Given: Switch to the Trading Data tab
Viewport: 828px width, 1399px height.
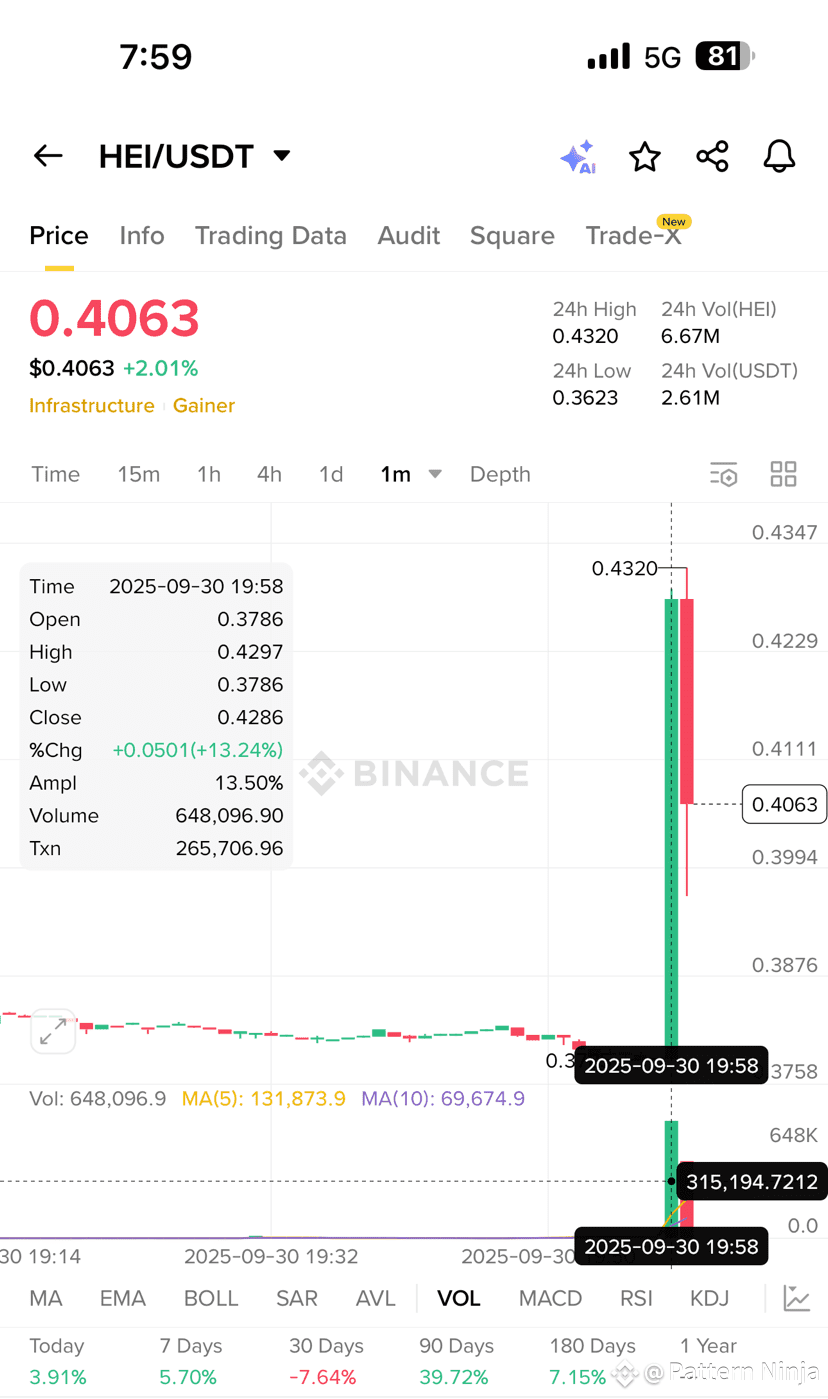Looking at the screenshot, I should [x=271, y=235].
